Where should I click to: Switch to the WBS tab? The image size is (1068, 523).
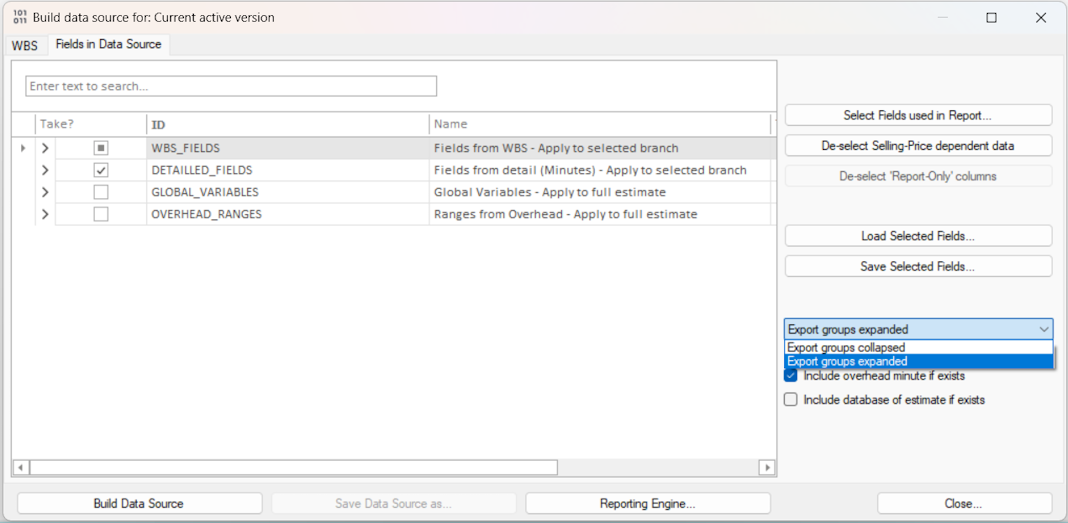[25, 46]
